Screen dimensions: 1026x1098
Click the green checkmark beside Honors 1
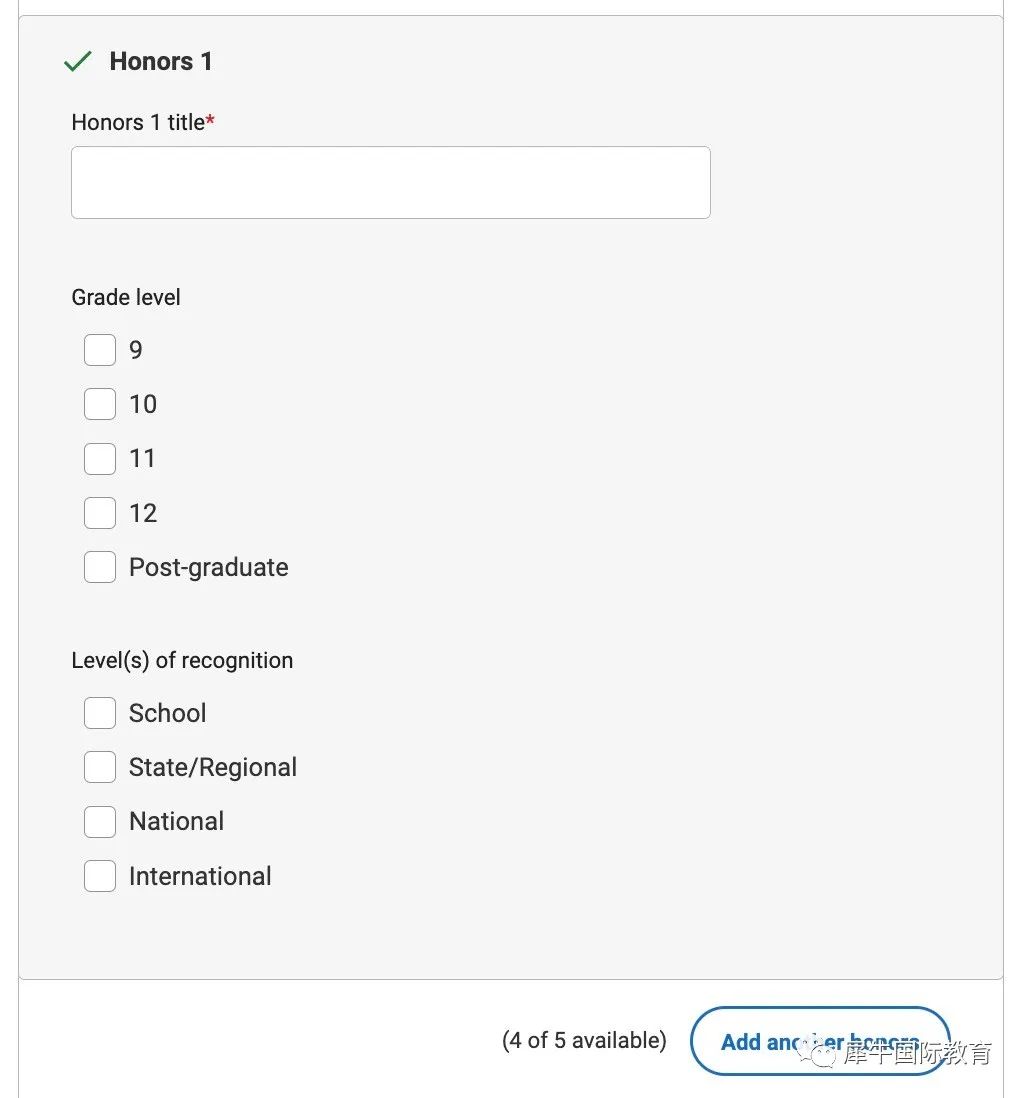78,62
